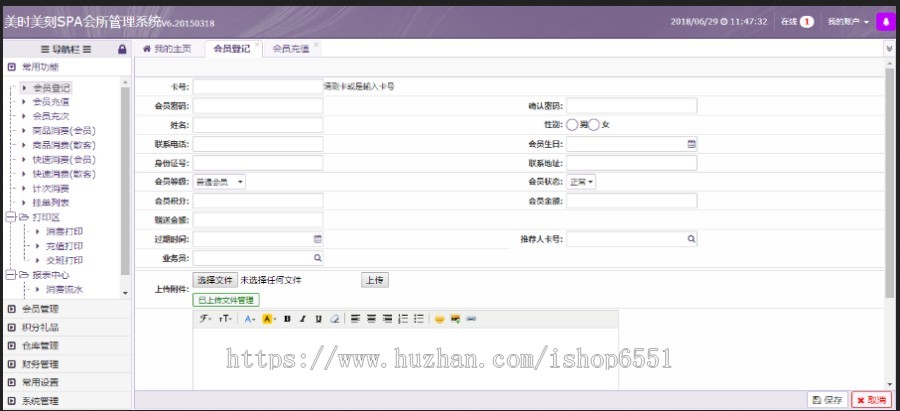The height and width of the screenshot is (411, 900).
Task: Click the remove formatting eraser icon
Action: (x=335, y=319)
